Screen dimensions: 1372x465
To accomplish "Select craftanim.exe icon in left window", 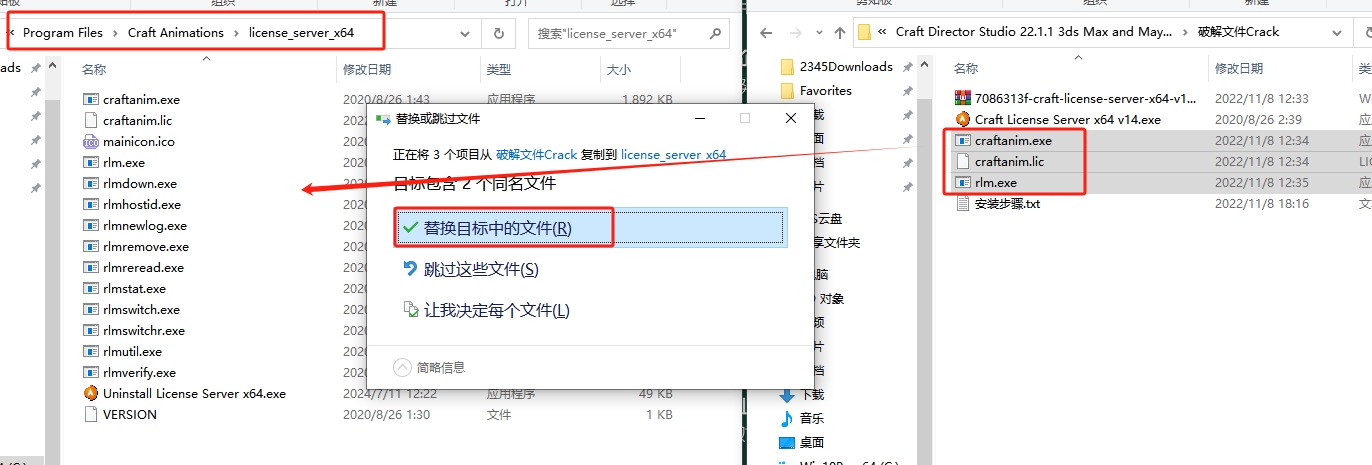I will pyautogui.click(x=91, y=99).
